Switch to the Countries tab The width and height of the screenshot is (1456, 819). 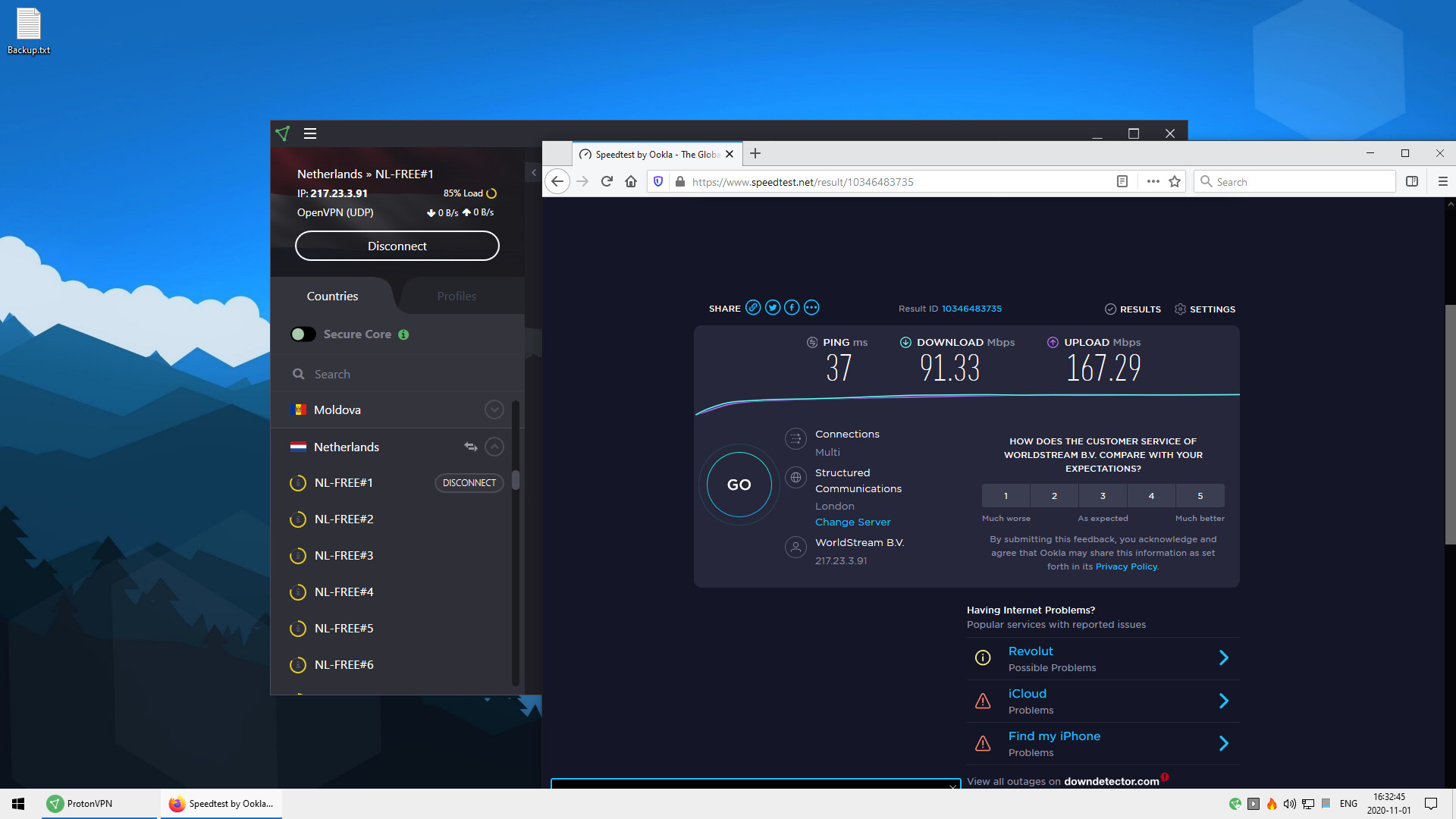point(332,296)
